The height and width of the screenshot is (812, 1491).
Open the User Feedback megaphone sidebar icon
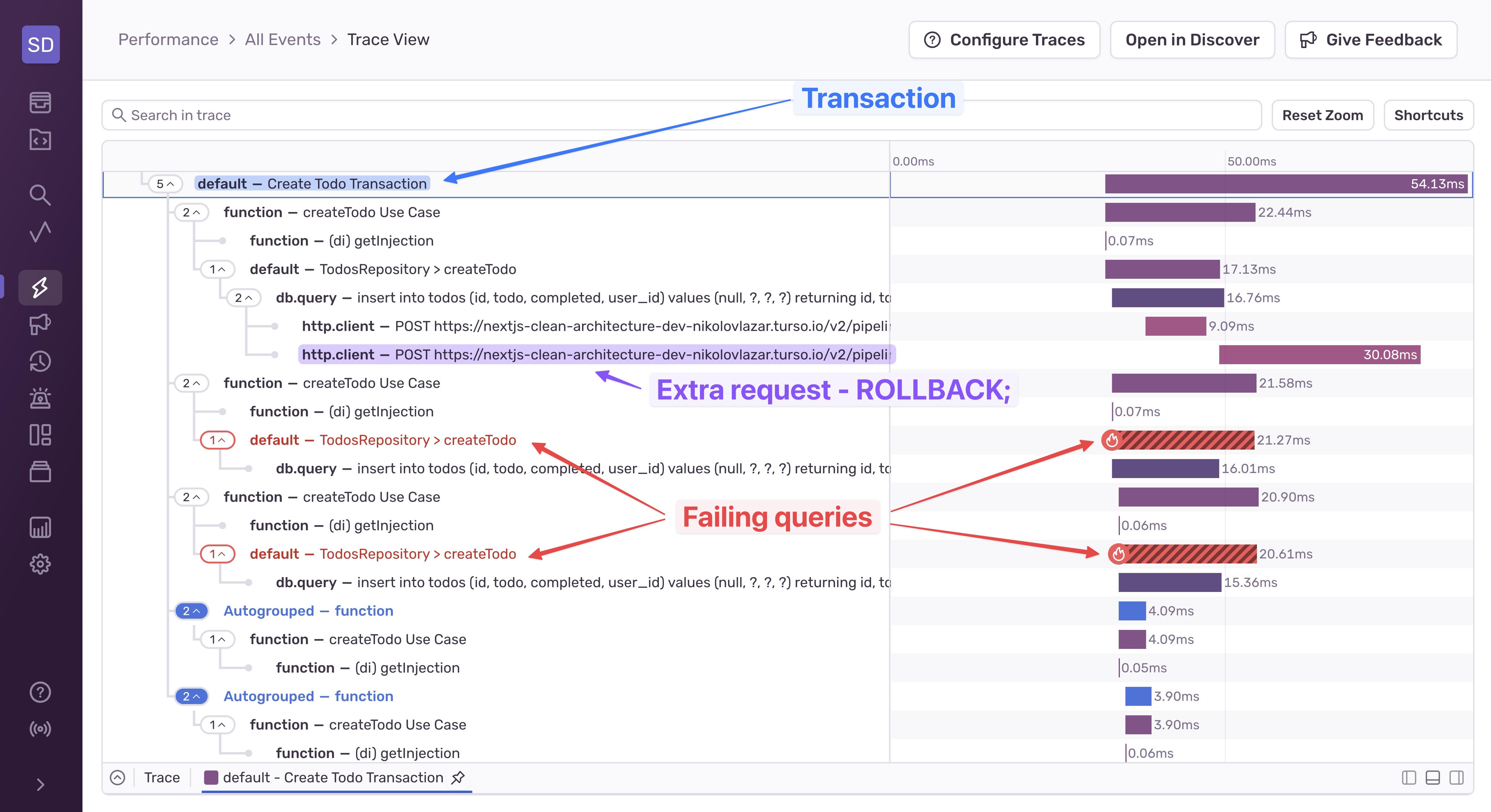(40, 325)
